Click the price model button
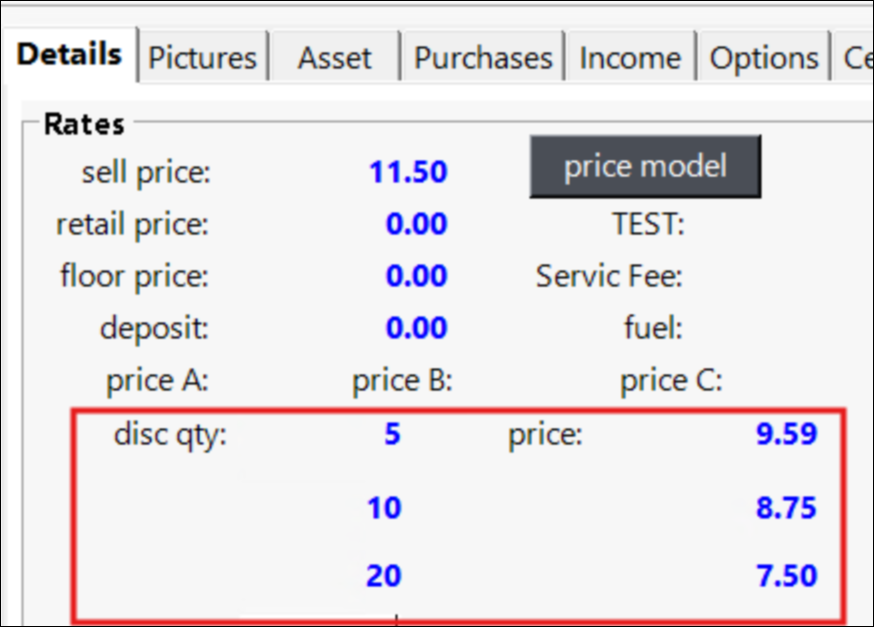Screen dimensions: 874x627 [x=645, y=166]
